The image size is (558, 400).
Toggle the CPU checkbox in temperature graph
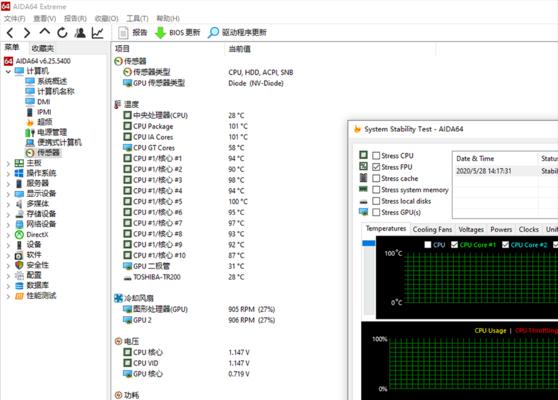click(428, 244)
